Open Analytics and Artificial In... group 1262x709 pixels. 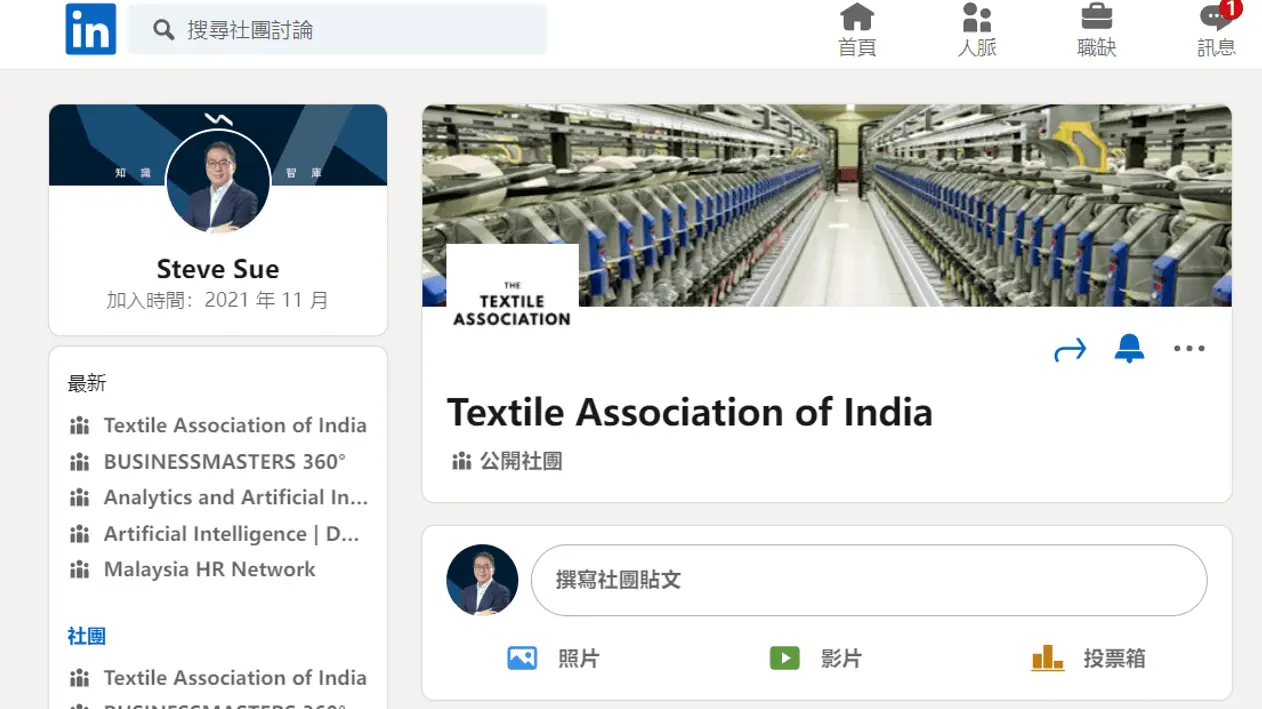tap(236, 497)
